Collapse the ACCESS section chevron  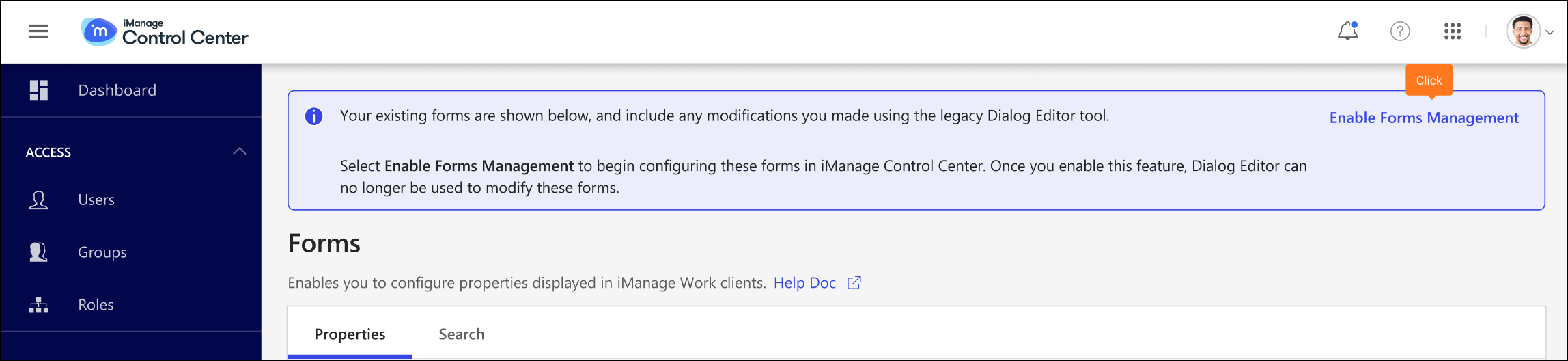tap(239, 152)
